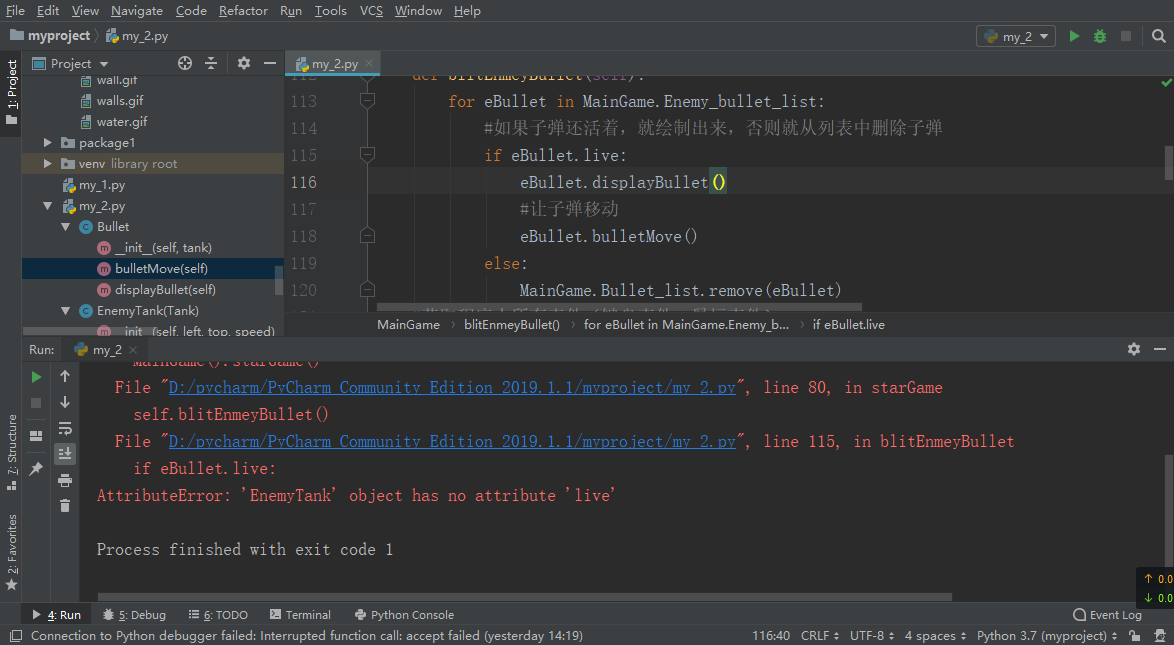Click the lock icon in the status bar
Viewport: 1174px width, 645px height.
pyautogui.click(x=1134, y=636)
